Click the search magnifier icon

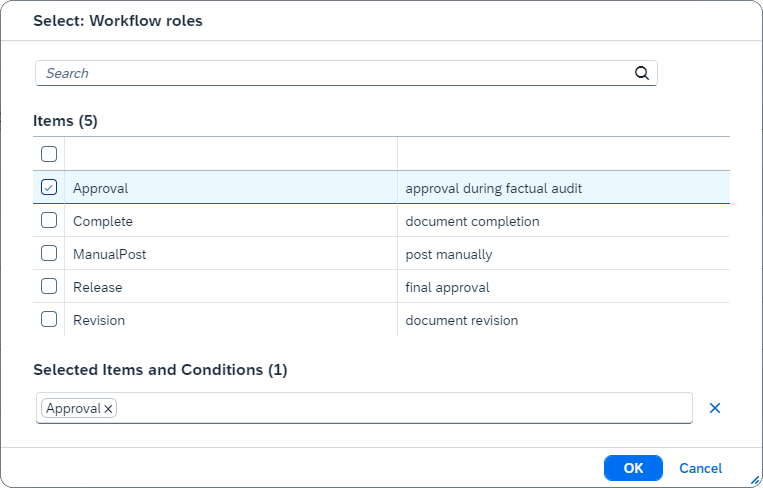642,73
